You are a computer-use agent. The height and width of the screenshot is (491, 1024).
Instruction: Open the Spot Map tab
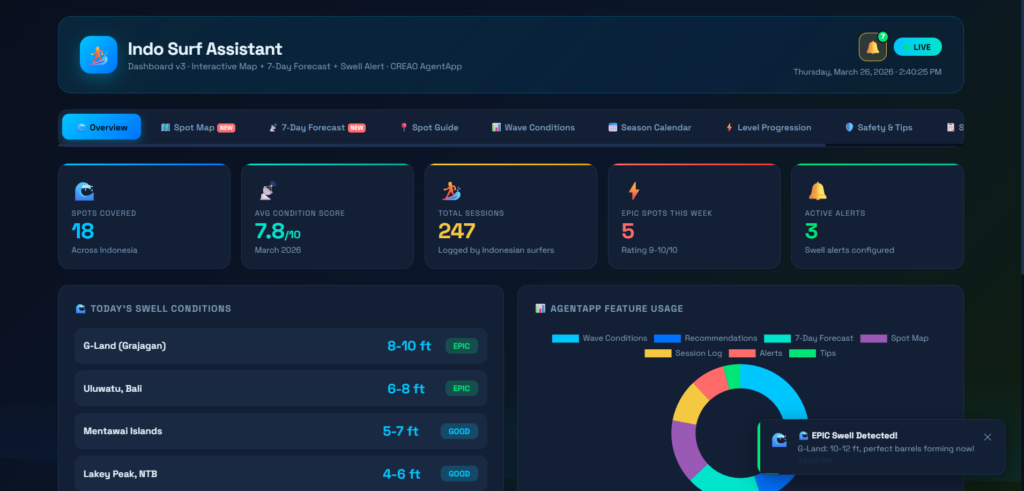[x=197, y=128]
